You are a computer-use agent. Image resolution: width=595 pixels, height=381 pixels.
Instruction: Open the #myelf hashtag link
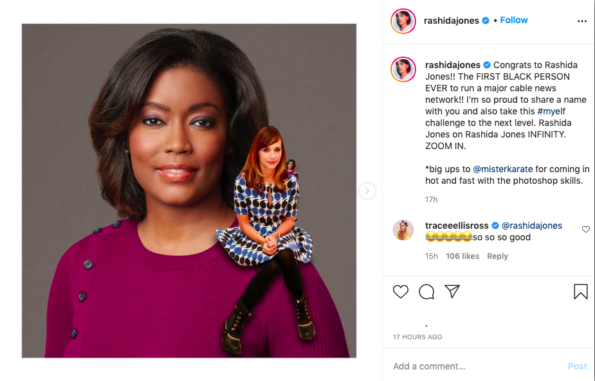[551, 111]
